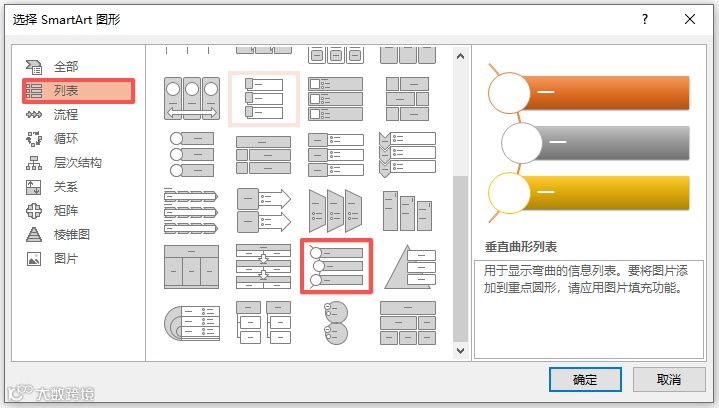
Task: Click the layout list scroll-up arrow
Action: (460, 56)
